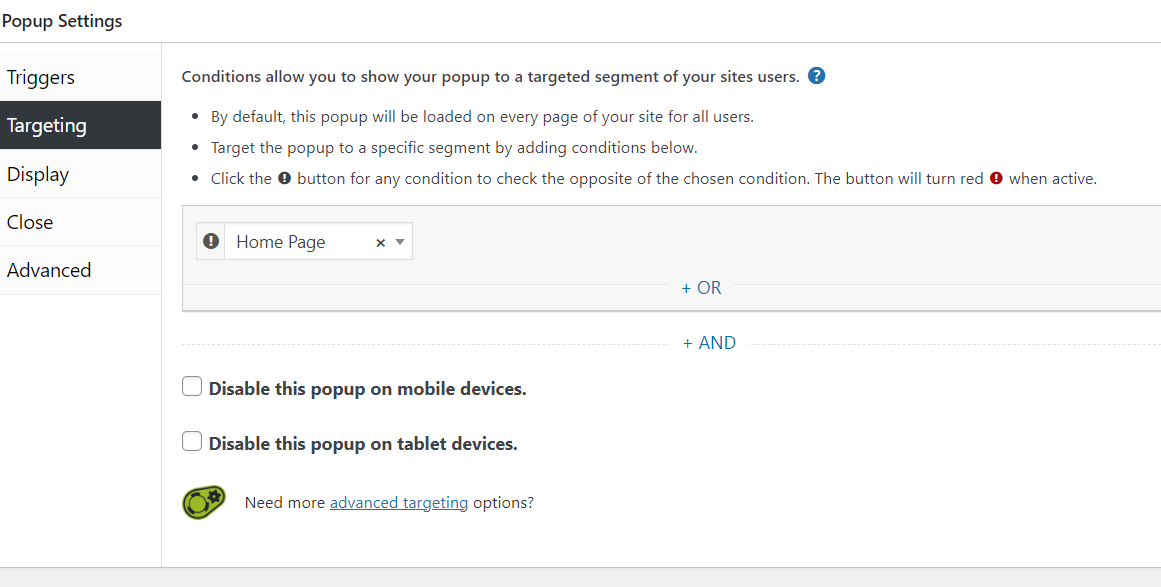Select the Targeting tab
This screenshot has height=587, width=1161.
pyautogui.click(x=47, y=125)
